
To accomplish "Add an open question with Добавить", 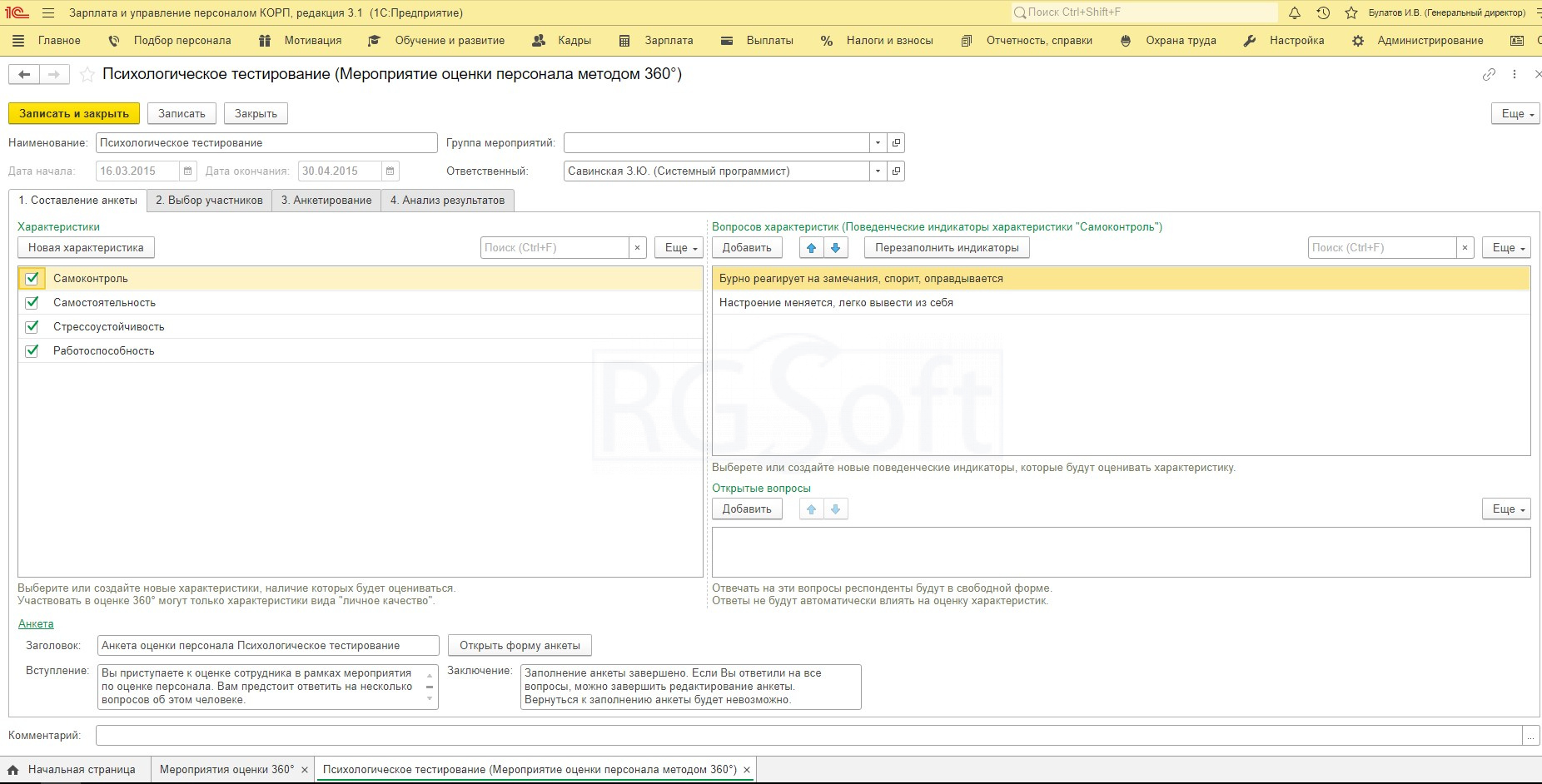I will 747,509.
